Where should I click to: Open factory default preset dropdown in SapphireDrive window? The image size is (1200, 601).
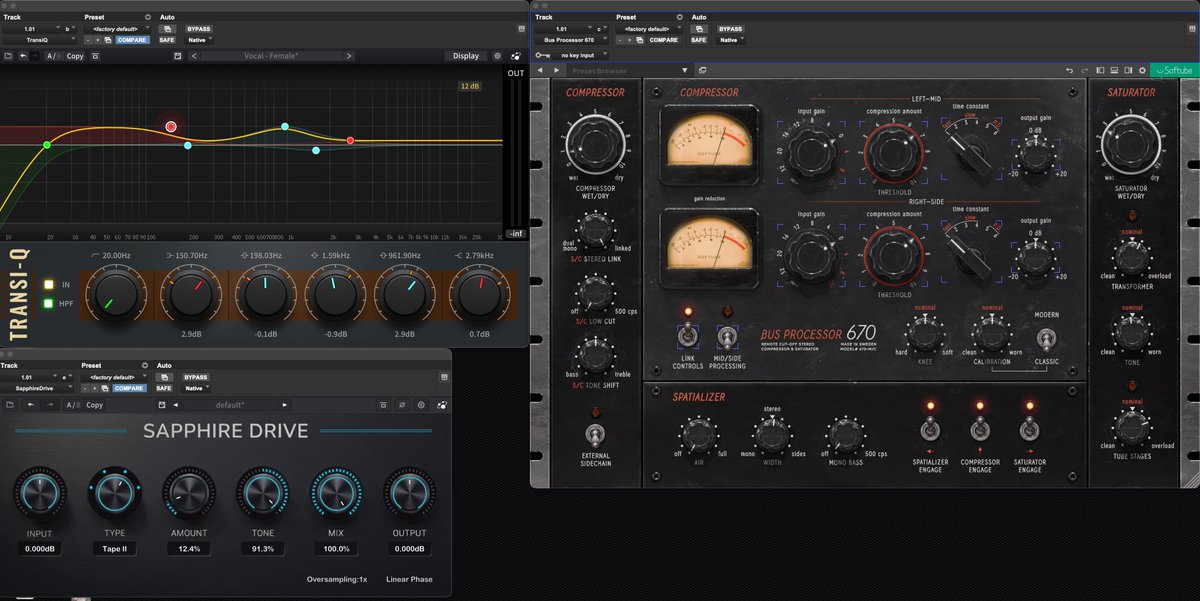(x=113, y=377)
